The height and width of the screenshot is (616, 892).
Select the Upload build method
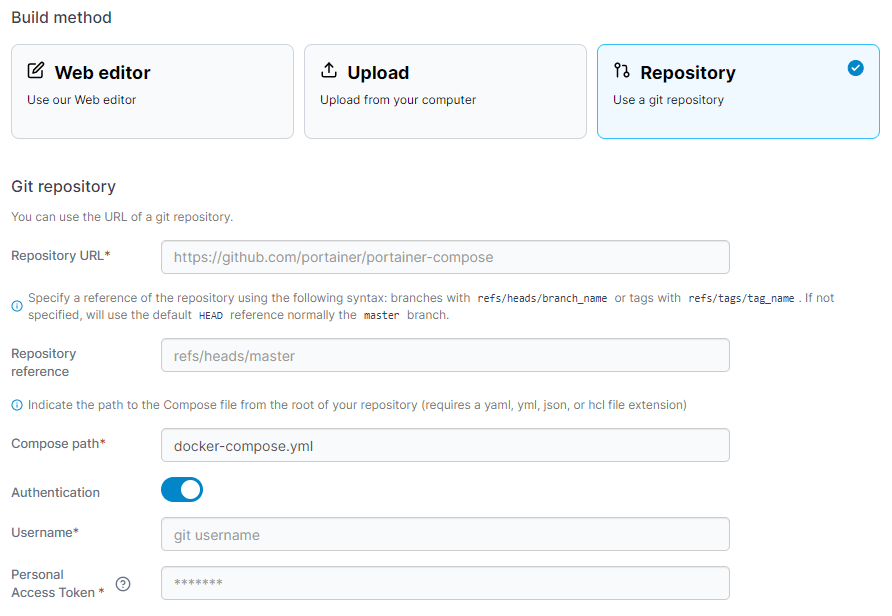pyautogui.click(x=445, y=91)
